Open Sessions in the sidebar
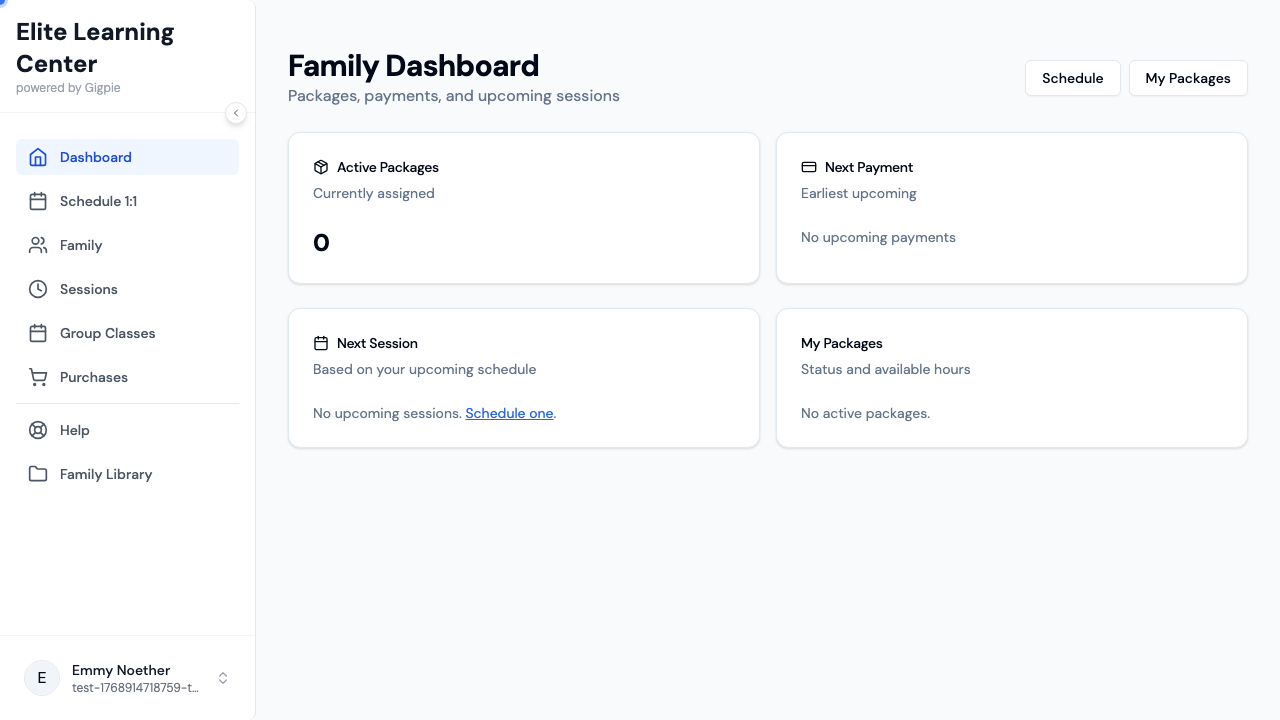1280x720 pixels. pos(89,289)
